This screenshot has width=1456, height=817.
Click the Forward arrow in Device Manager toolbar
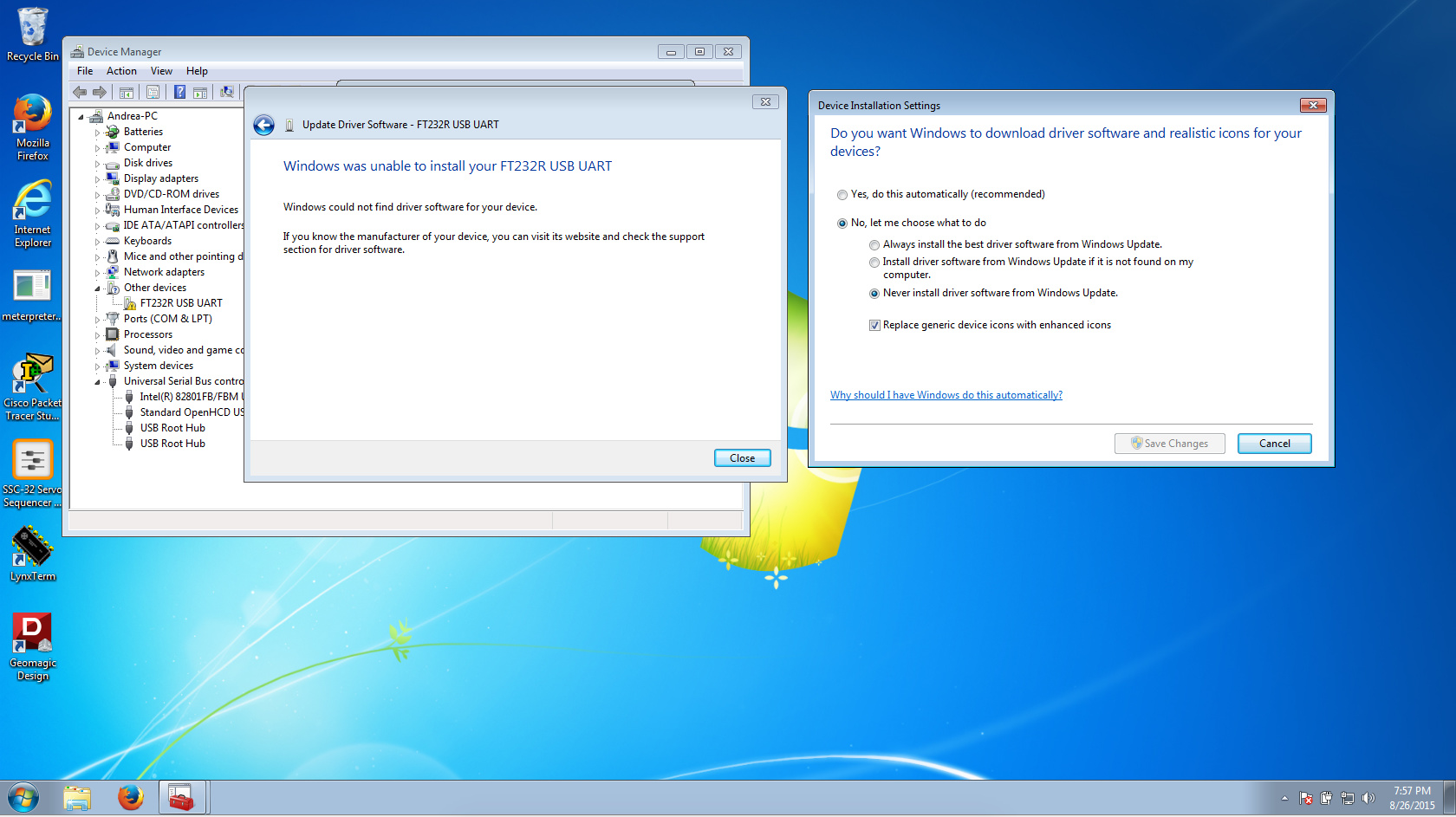[x=100, y=92]
